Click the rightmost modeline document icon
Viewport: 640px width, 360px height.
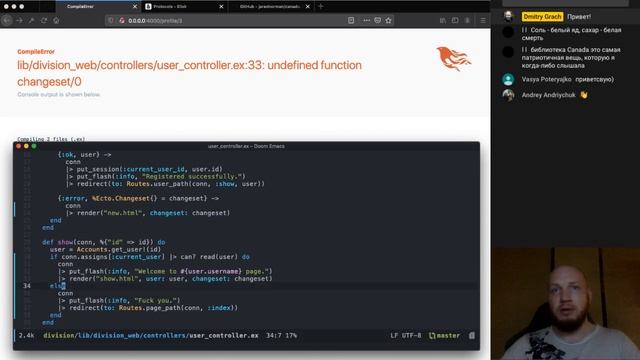point(472,336)
